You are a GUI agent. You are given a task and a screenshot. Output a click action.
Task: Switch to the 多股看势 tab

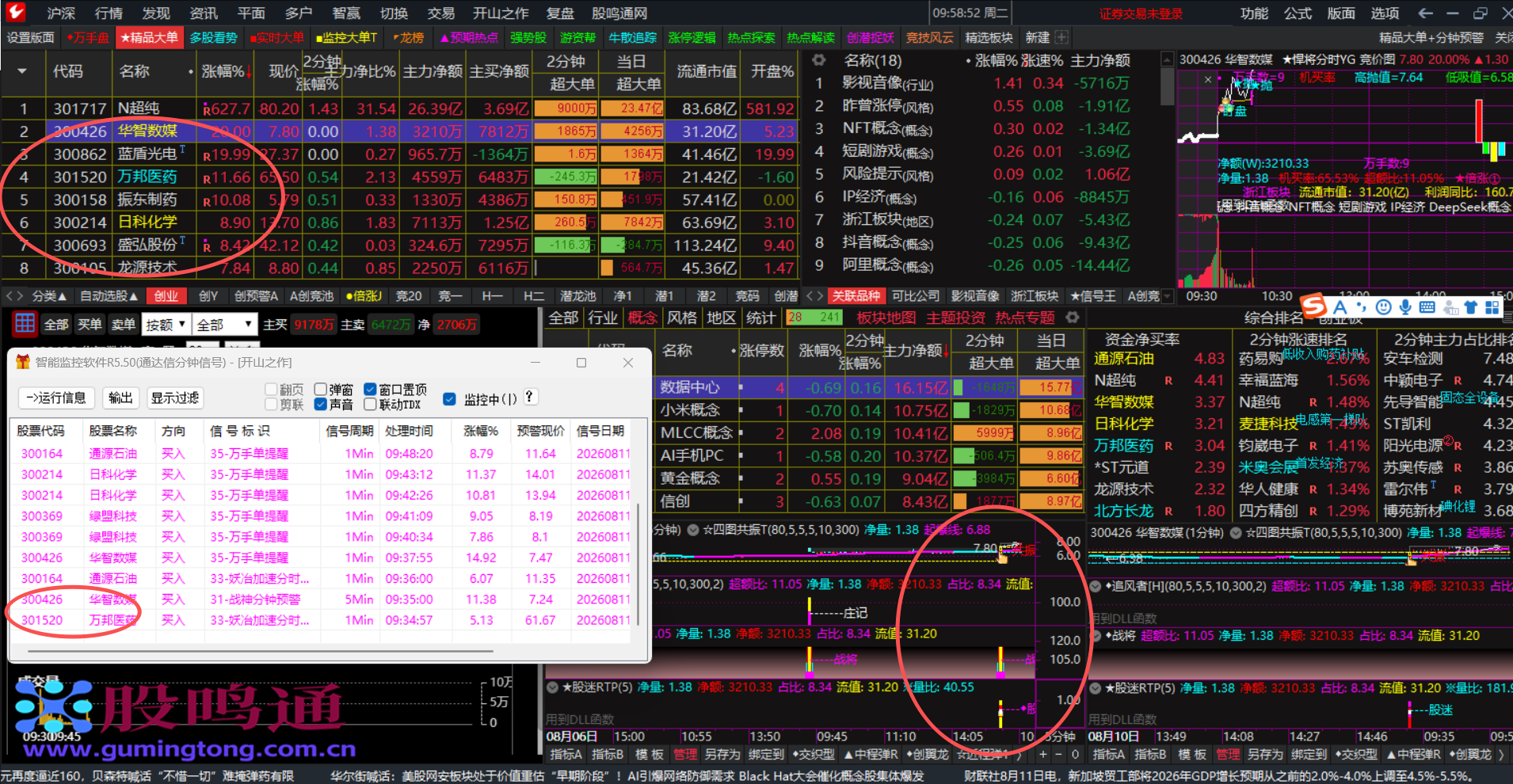pyautogui.click(x=214, y=37)
